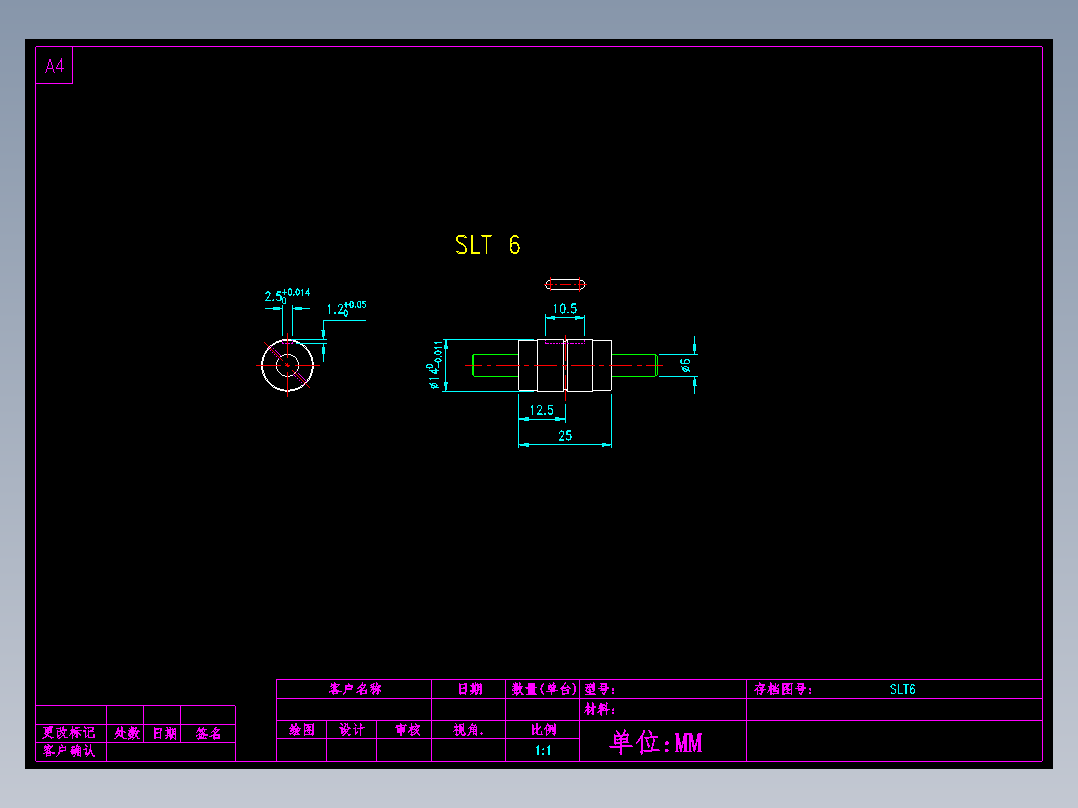
Task: Click the 材料: label
Action: click(x=600, y=709)
